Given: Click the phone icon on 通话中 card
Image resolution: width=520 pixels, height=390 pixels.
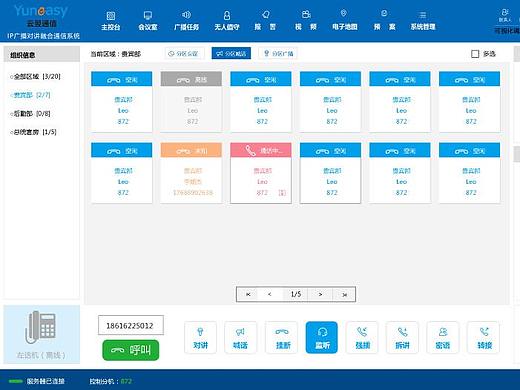Looking at the screenshot, I should [x=250, y=151].
